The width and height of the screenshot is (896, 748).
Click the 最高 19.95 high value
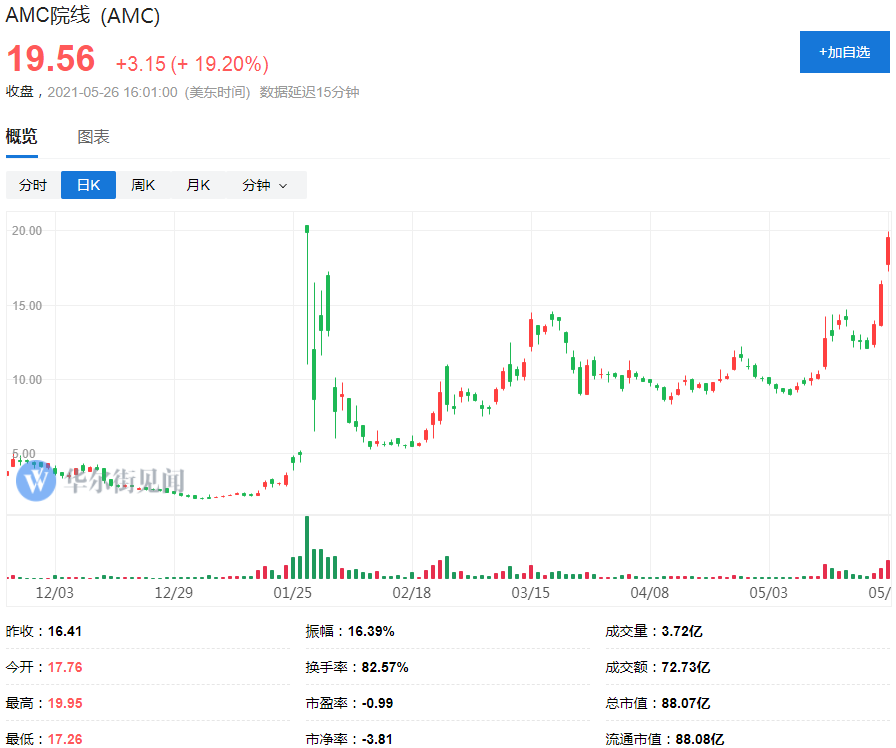coord(65,703)
